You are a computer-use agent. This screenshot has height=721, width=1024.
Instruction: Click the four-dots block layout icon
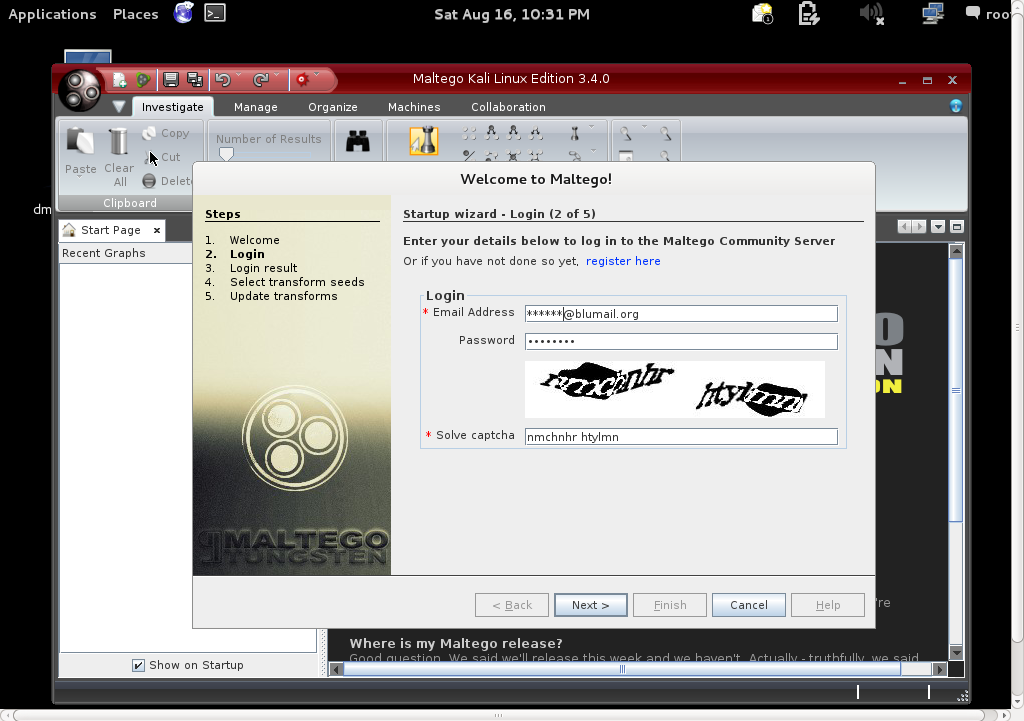(x=469, y=134)
